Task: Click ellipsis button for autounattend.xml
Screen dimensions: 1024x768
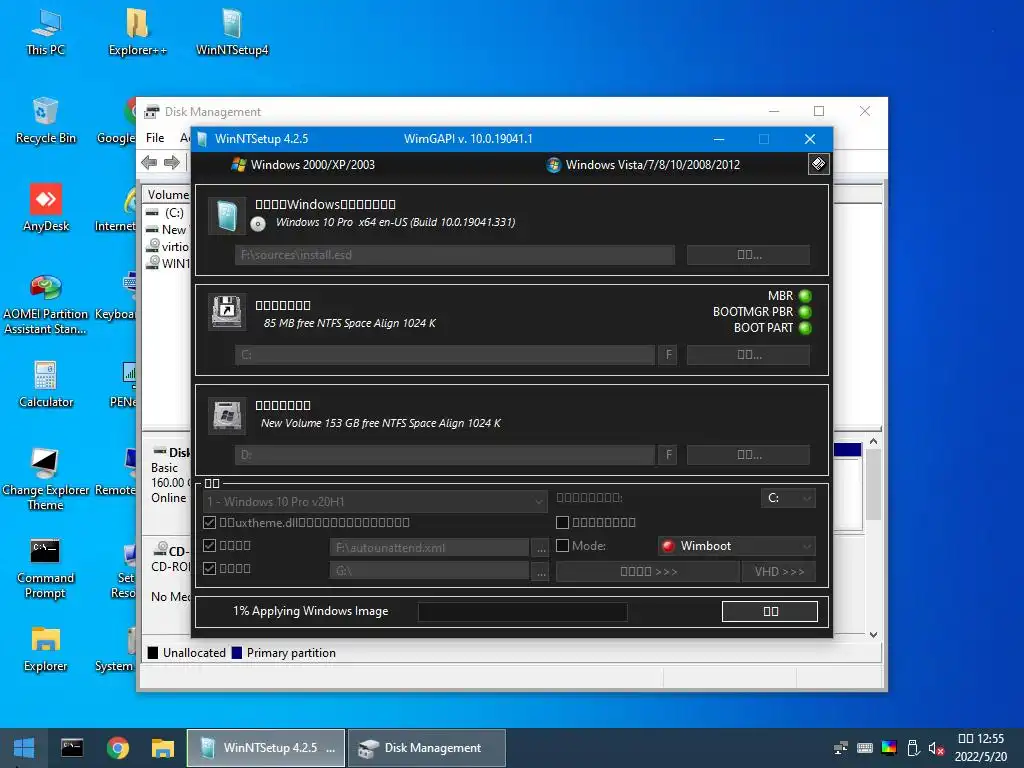Action: tap(541, 548)
